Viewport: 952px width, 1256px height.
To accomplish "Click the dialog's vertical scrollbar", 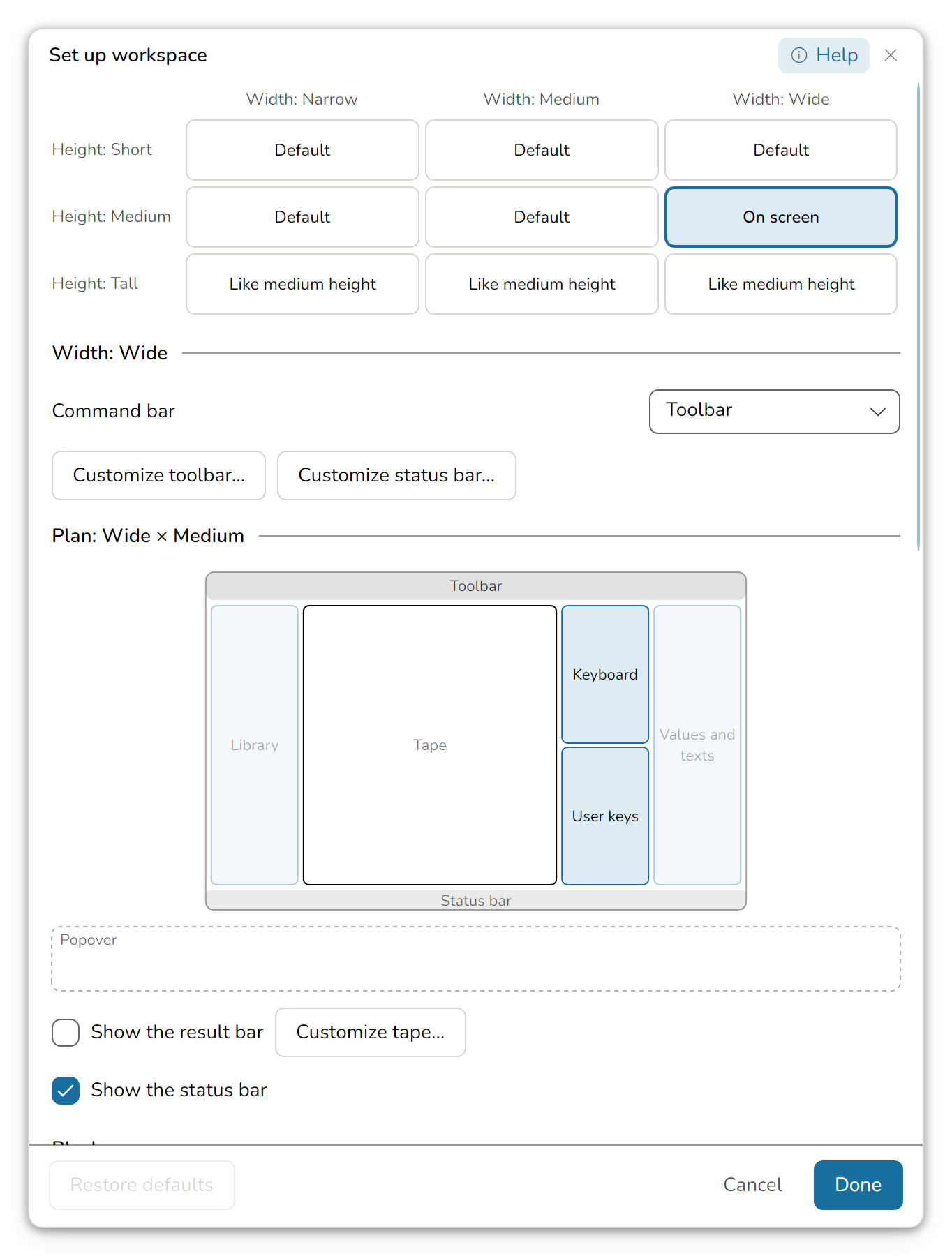I will pos(918,317).
